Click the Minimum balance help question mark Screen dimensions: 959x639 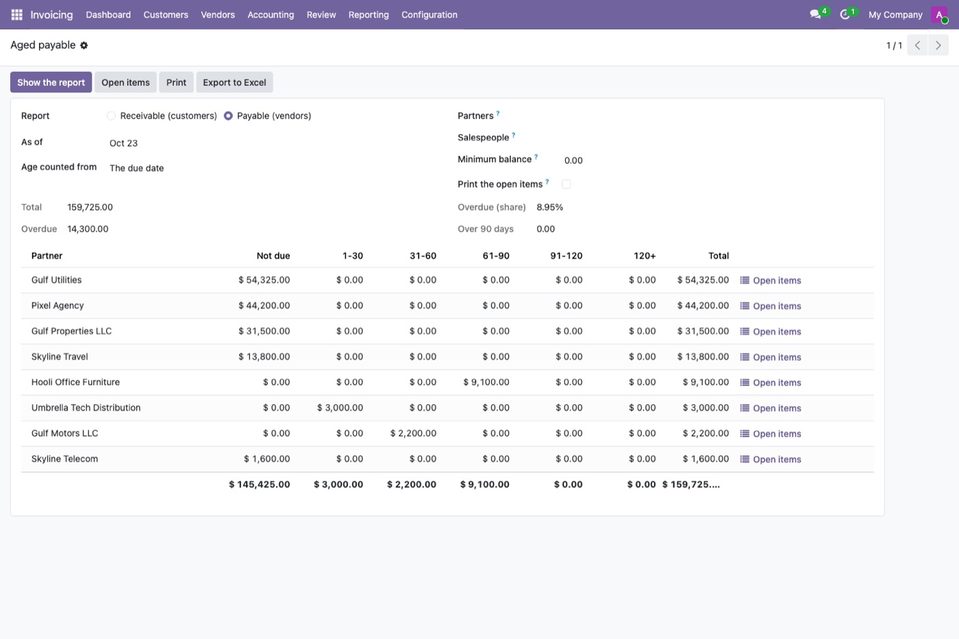pyautogui.click(x=536, y=157)
